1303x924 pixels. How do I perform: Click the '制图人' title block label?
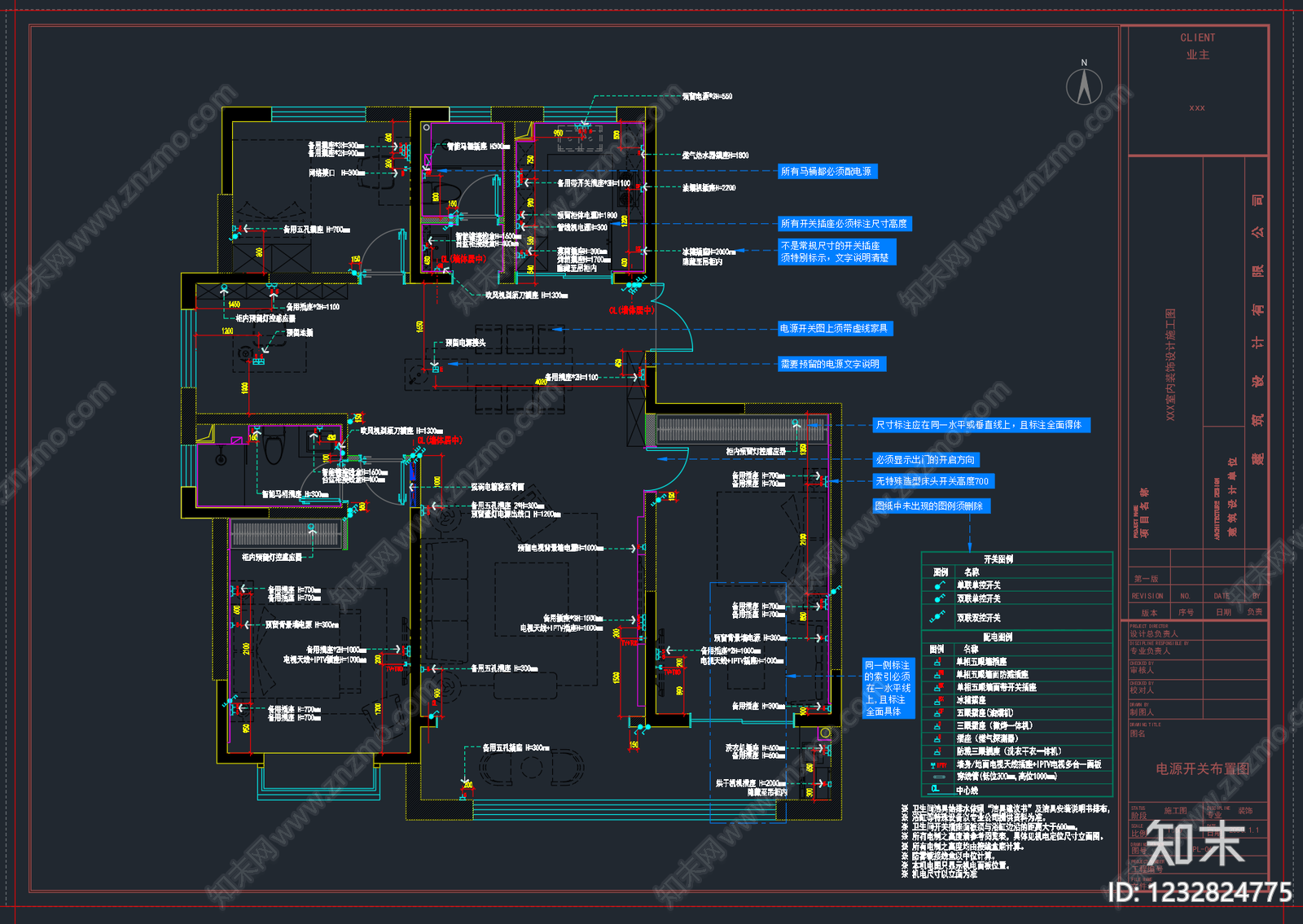[1142, 712]
